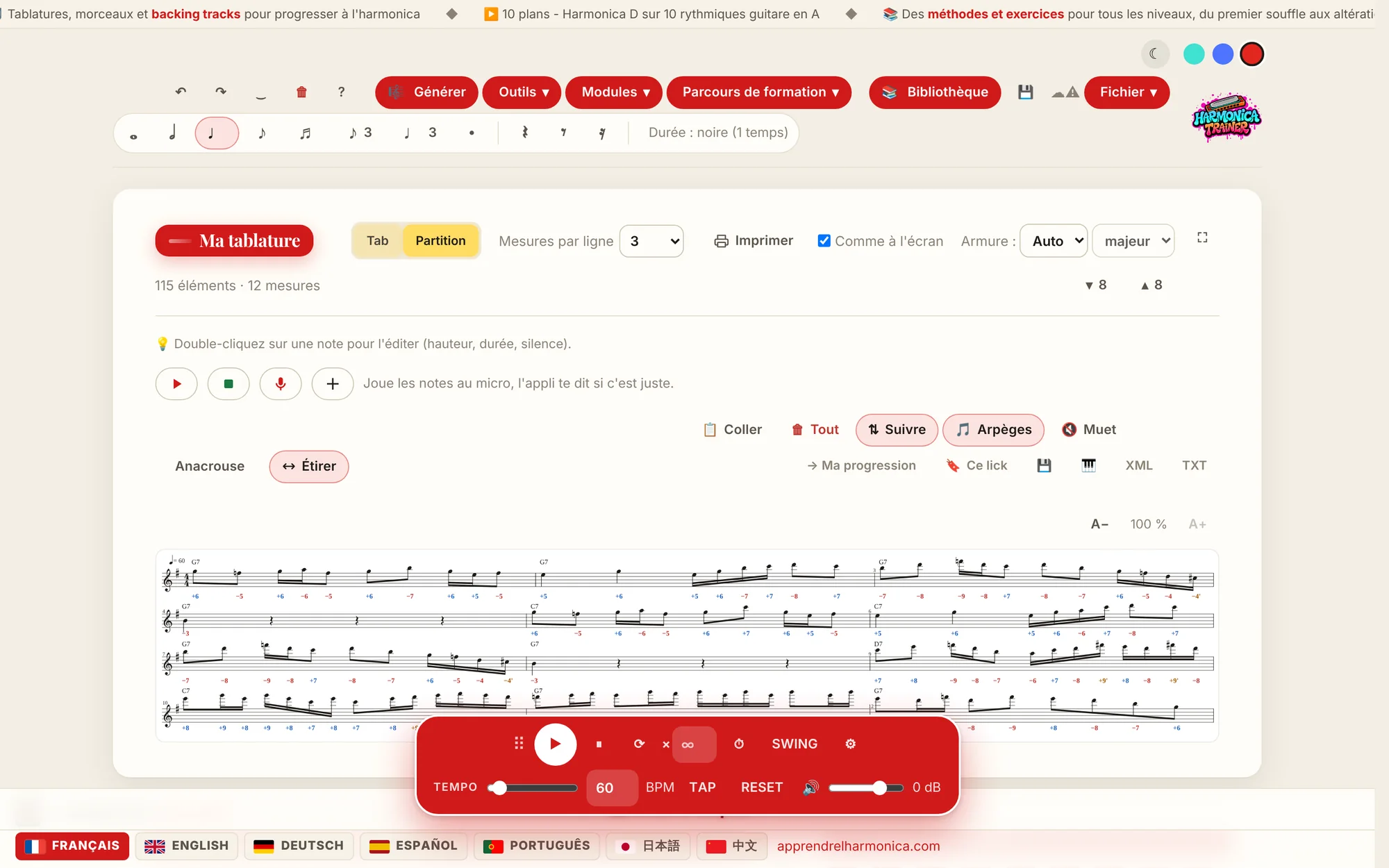Expand Parcours de formation menu
The width and height of the screenshot is (1389, 868).
[x=759, y=92]
